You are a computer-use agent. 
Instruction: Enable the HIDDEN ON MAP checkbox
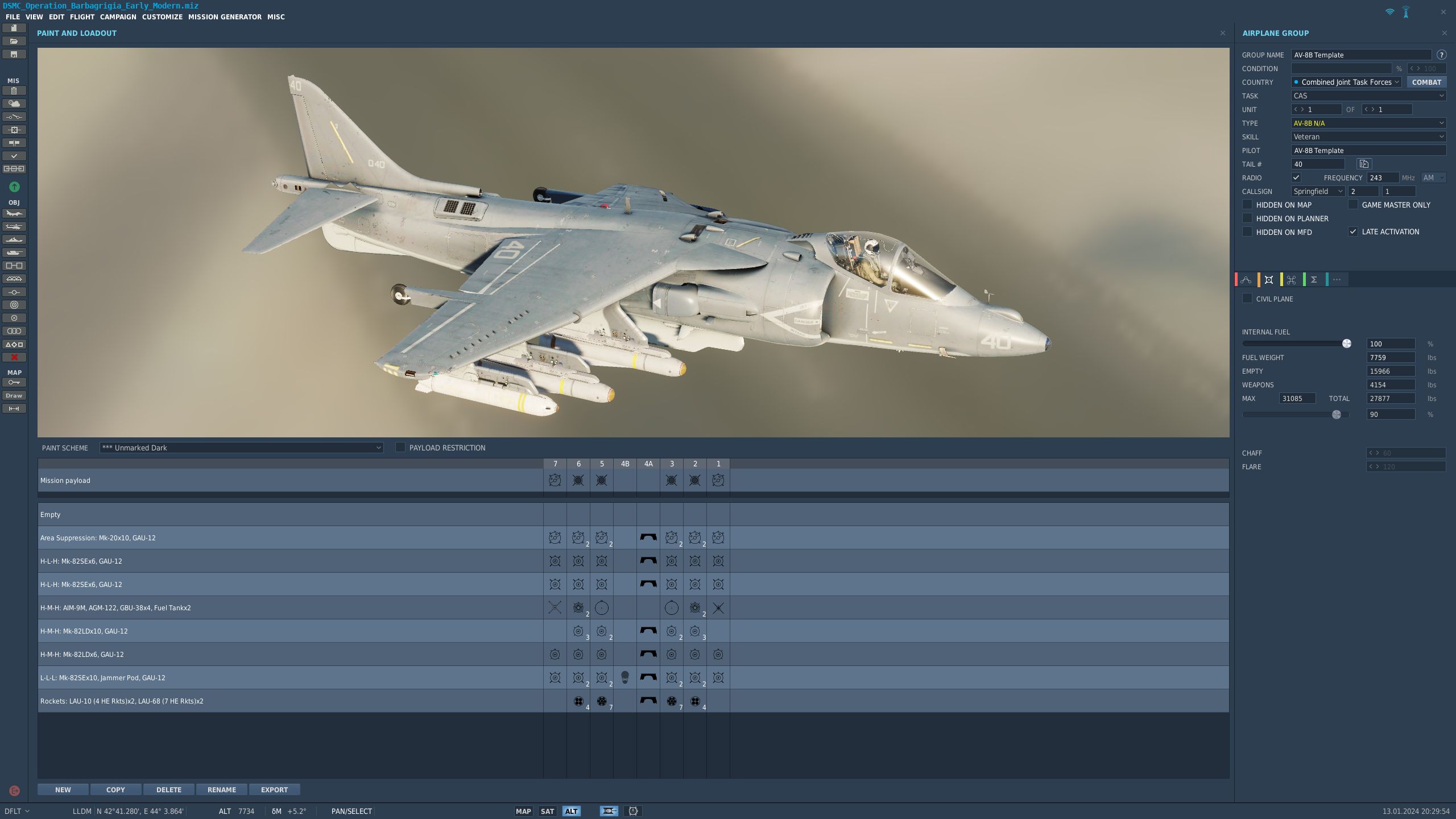point(1247,205)
